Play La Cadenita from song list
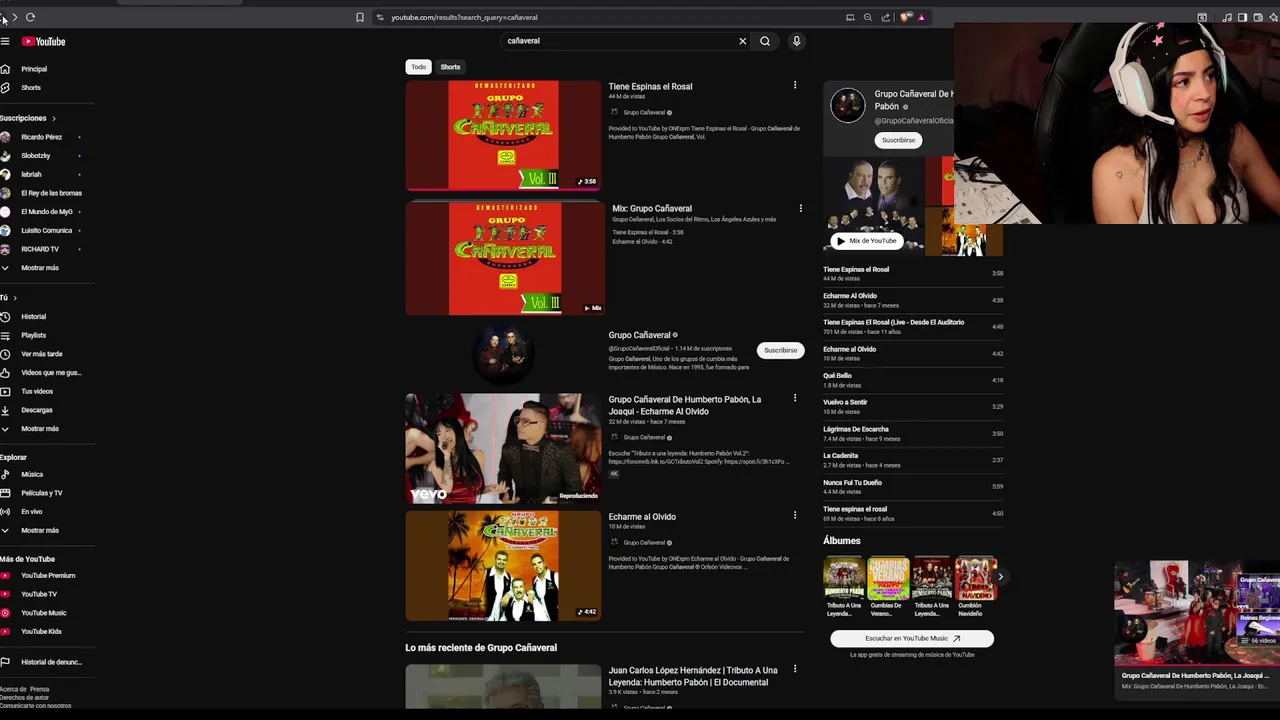The image size is (1280, 720). click(x=912, y=460)
